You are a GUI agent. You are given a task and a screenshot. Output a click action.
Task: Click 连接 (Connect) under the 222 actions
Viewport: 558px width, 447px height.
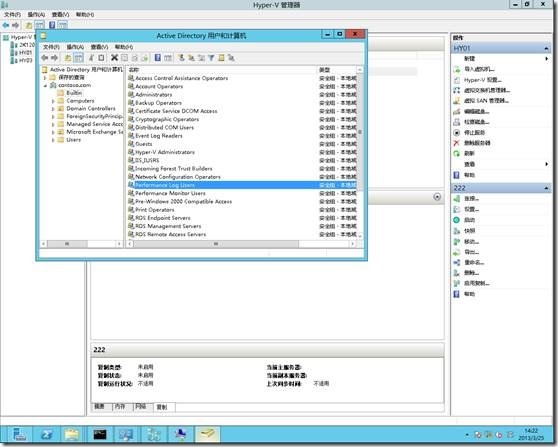(x=471, y=199)
